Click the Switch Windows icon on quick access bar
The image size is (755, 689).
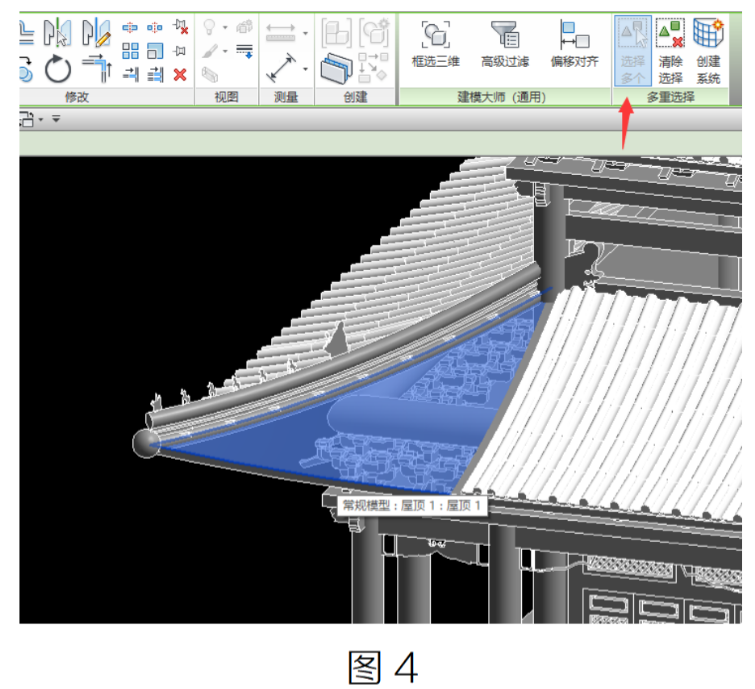pyautogui.click(x=27, y=119)
